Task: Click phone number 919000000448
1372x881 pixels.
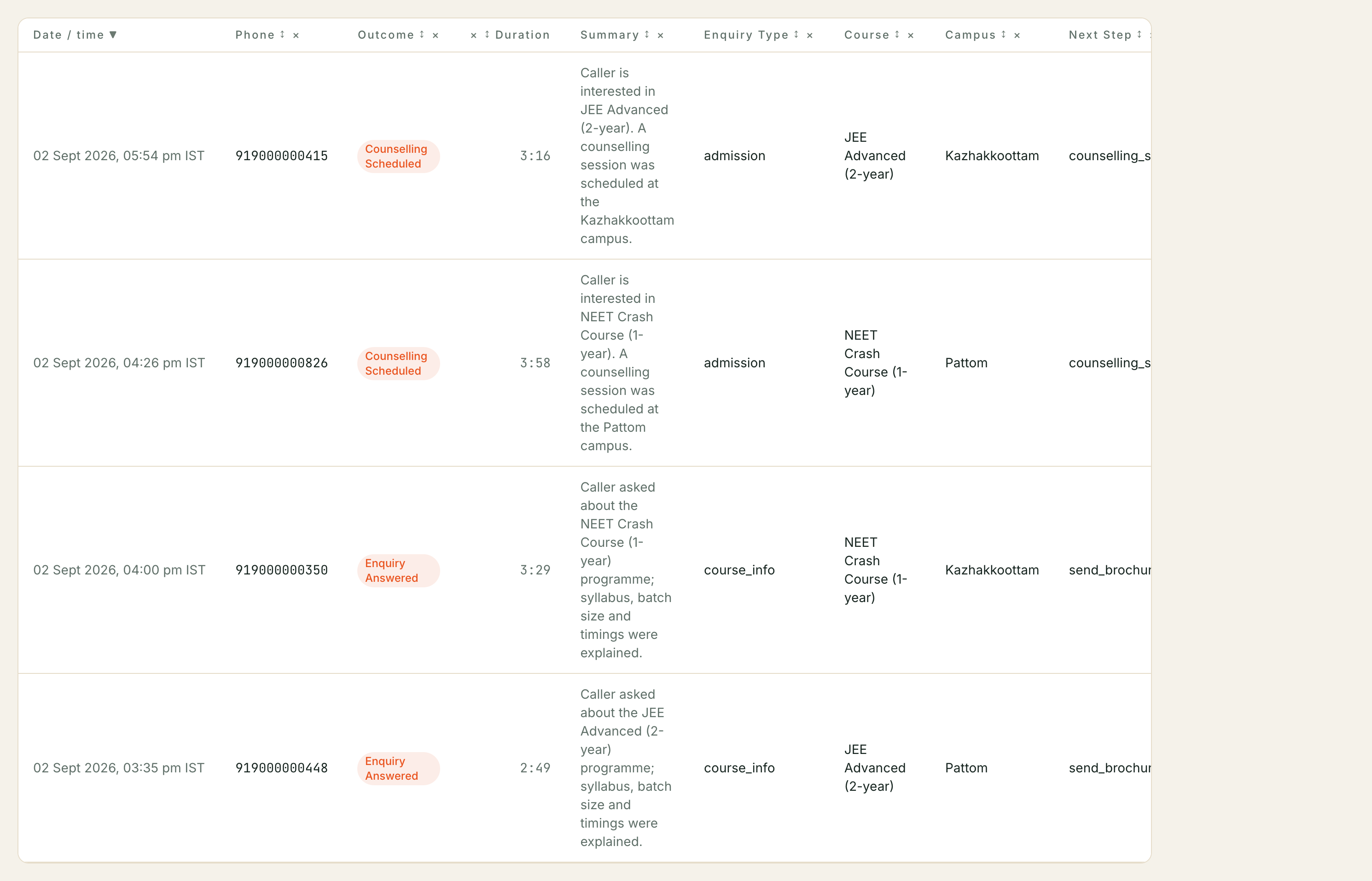Action: 281,768
